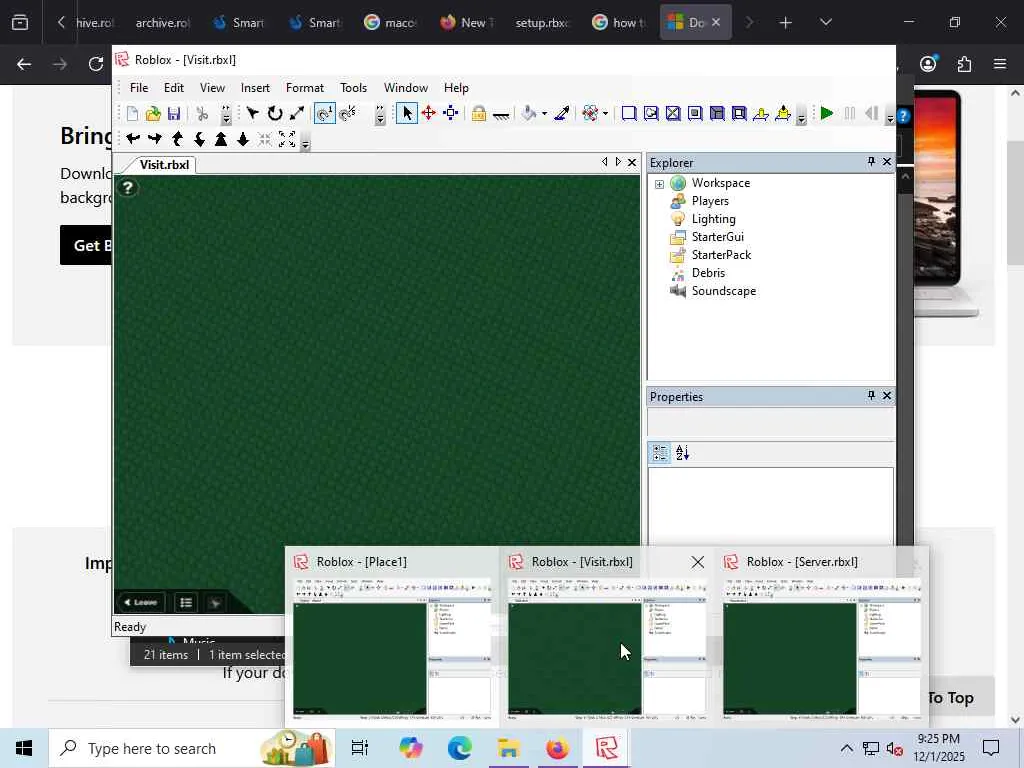Open the camera toolbar overflow options
This screenshot has width=1024, height=768.
coord(305,142)
